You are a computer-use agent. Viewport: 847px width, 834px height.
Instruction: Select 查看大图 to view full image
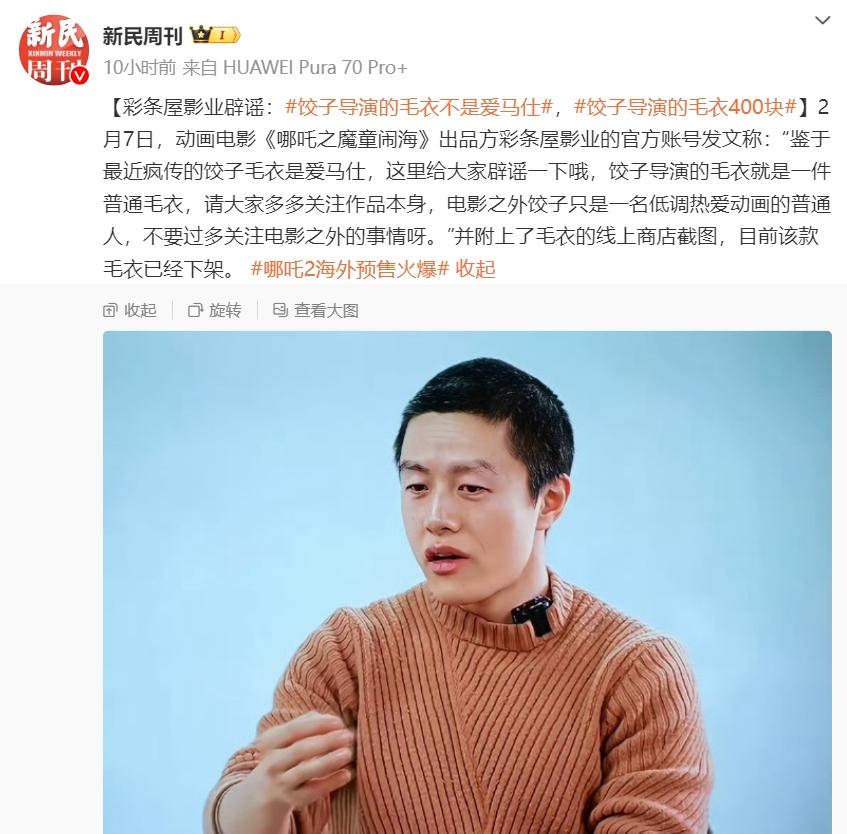click(x=316, y=310)
